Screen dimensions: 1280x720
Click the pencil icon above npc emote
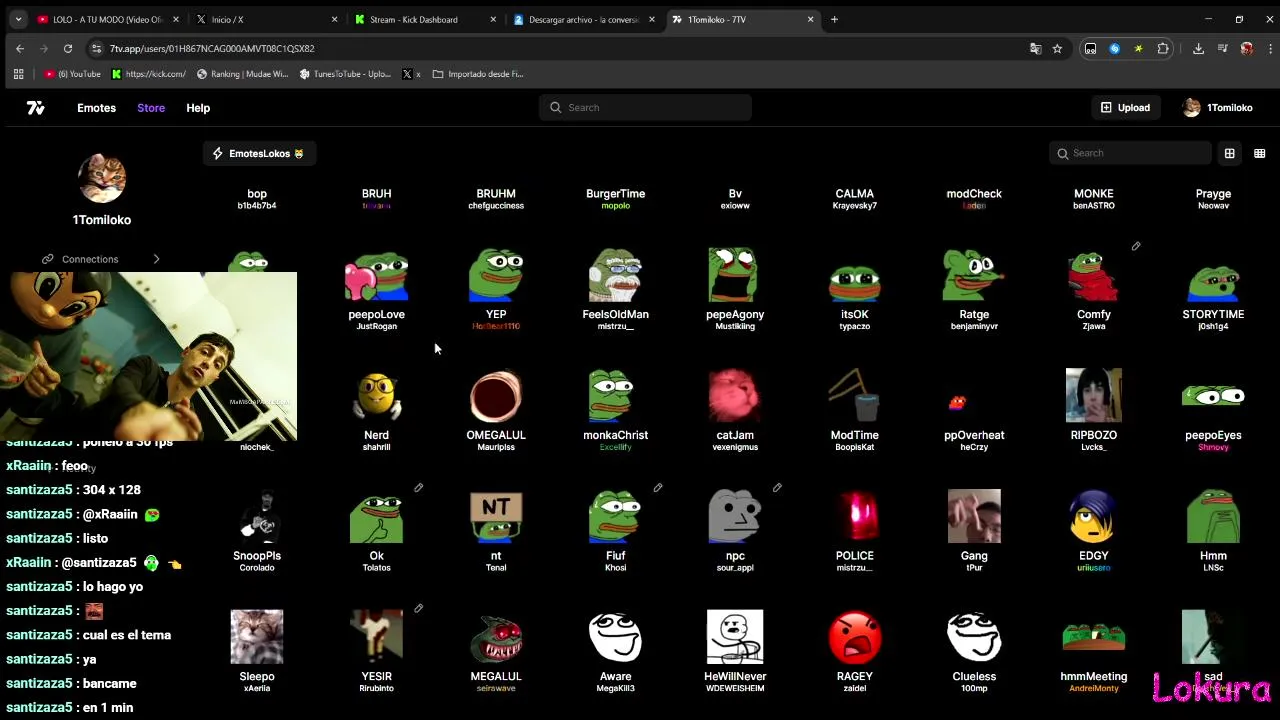pyautogui.click(x=777, y=488)
